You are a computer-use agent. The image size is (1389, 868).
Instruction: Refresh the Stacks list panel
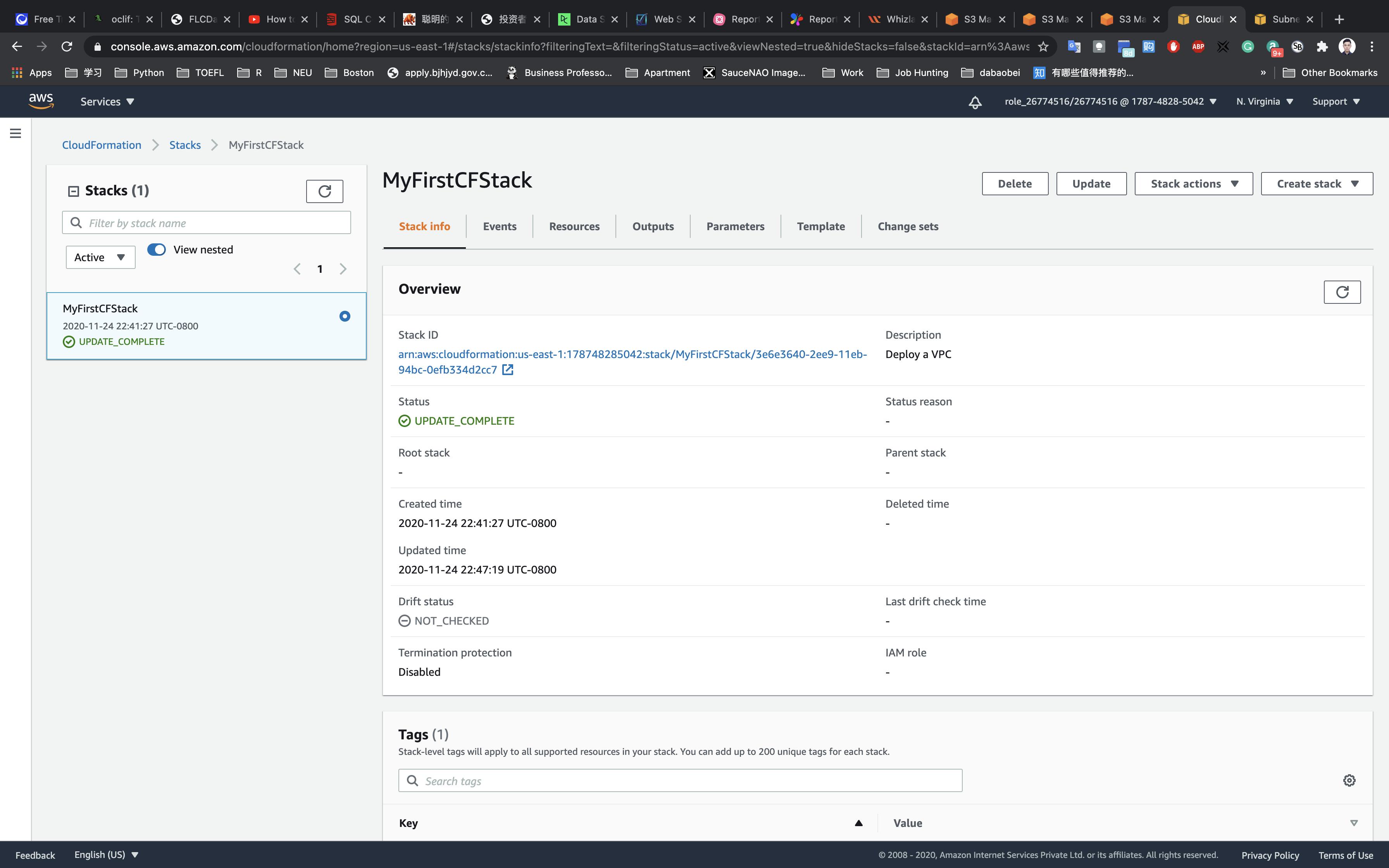(x=324, y=191)
